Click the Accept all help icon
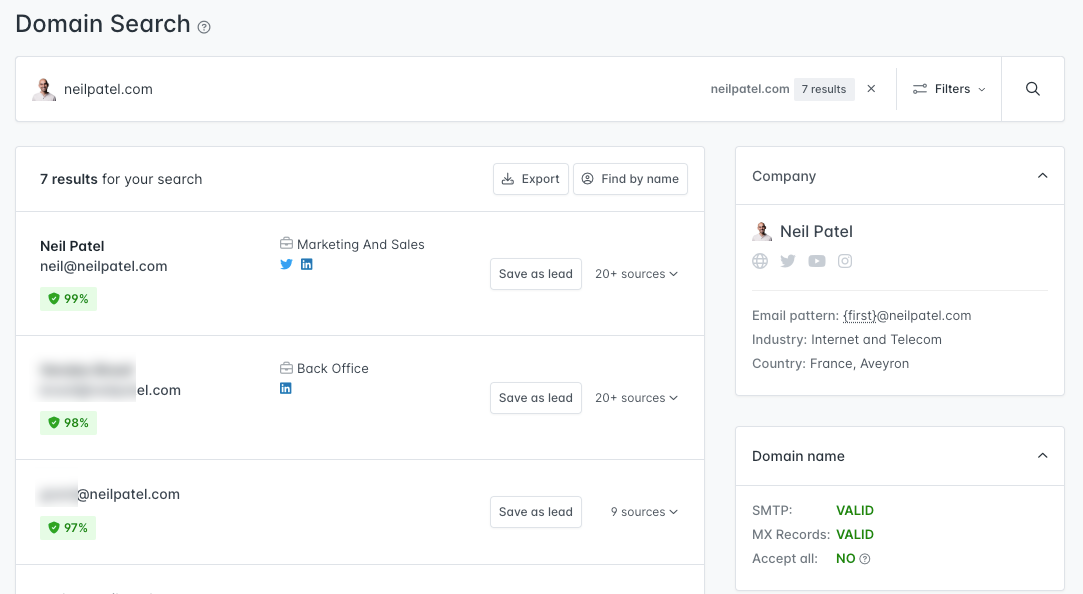This screenshot has width=1083, height=594. pyautogui.click(x=865, y=559)
